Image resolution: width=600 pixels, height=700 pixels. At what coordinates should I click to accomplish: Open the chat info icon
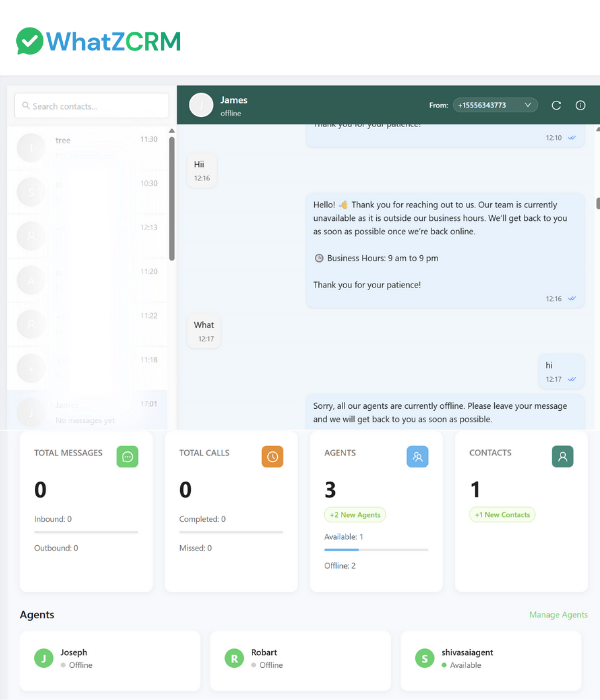580,105
